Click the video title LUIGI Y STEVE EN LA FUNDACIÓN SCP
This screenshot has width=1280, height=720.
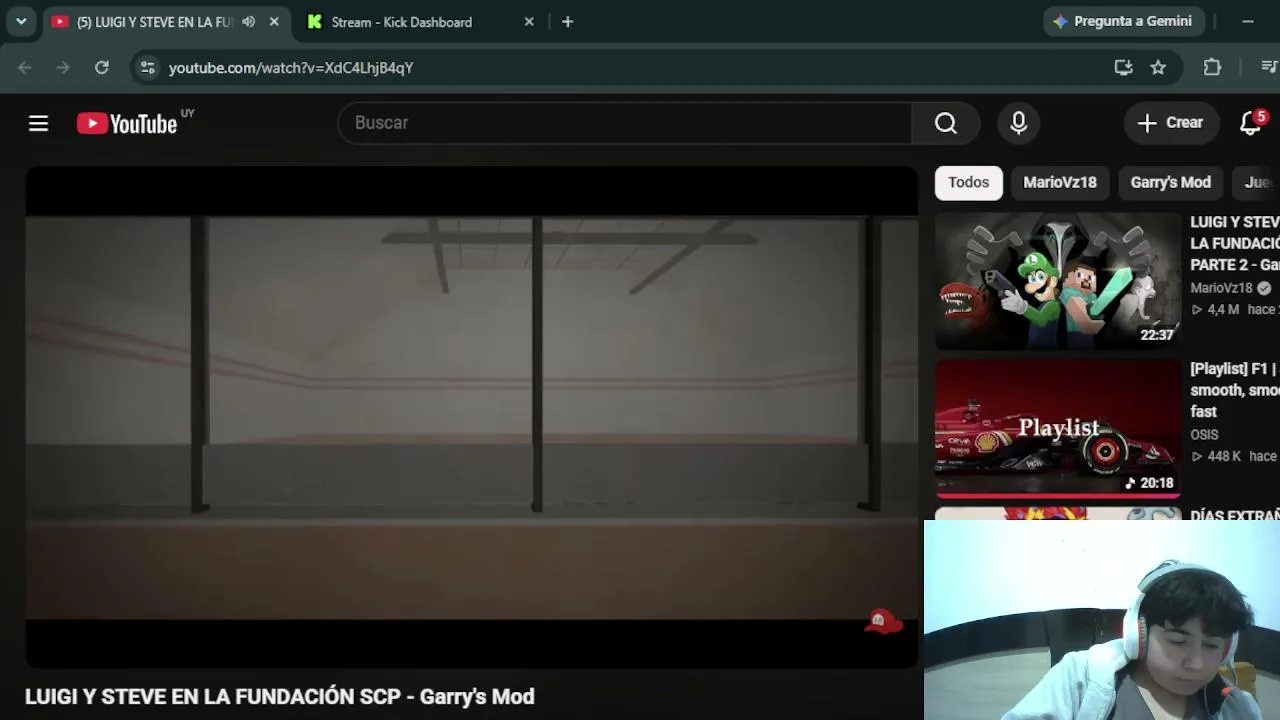click(280, 696)
